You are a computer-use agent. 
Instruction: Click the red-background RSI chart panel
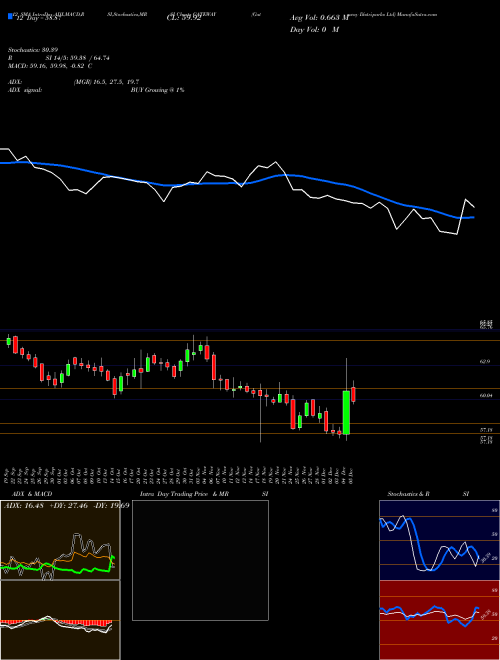440,620
